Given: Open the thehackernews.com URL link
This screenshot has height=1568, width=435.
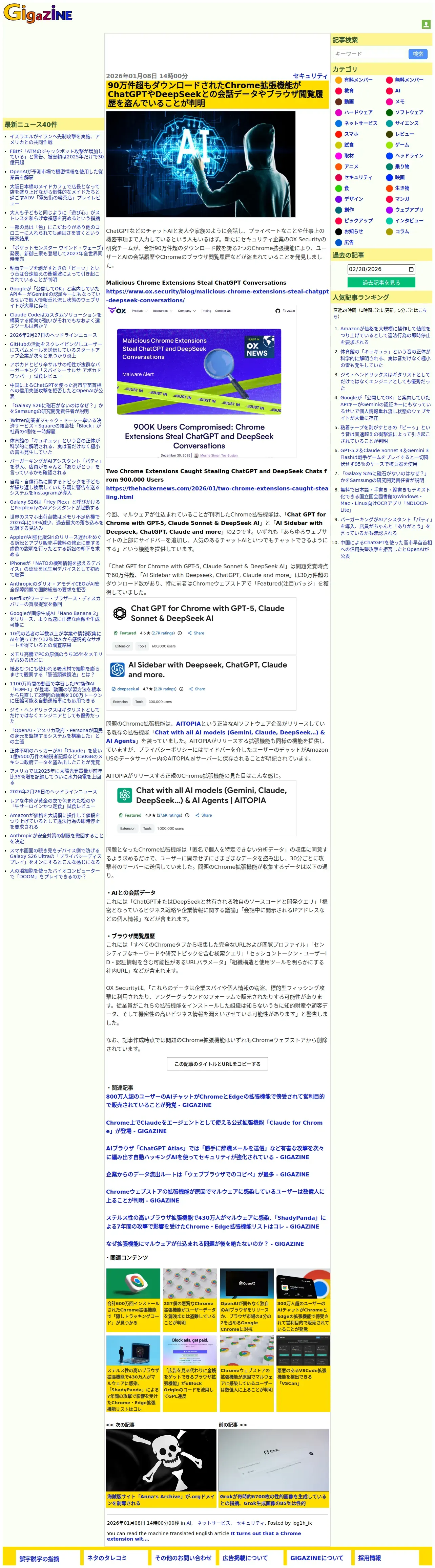Looking at the screenshot, I should point(217,493).
